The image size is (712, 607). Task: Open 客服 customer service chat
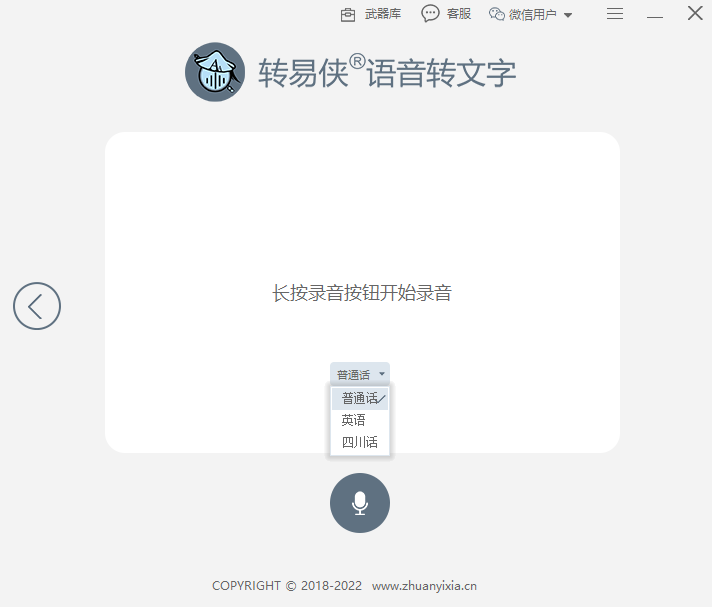[x=446, y=14]
